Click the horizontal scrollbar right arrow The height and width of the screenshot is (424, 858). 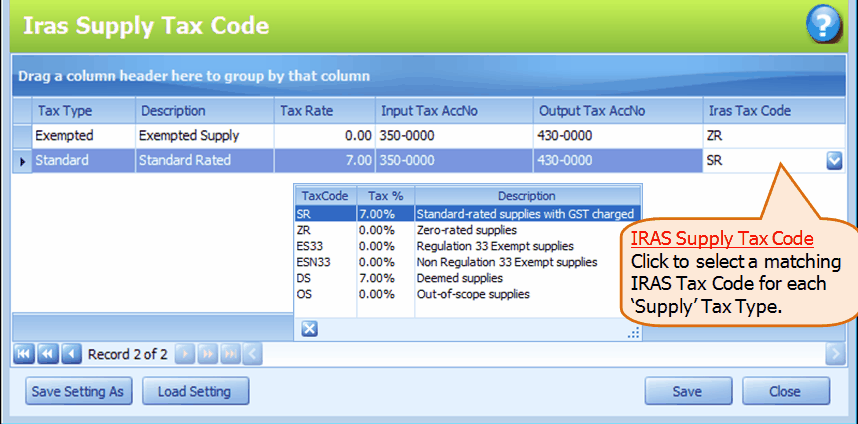point(835,355)
